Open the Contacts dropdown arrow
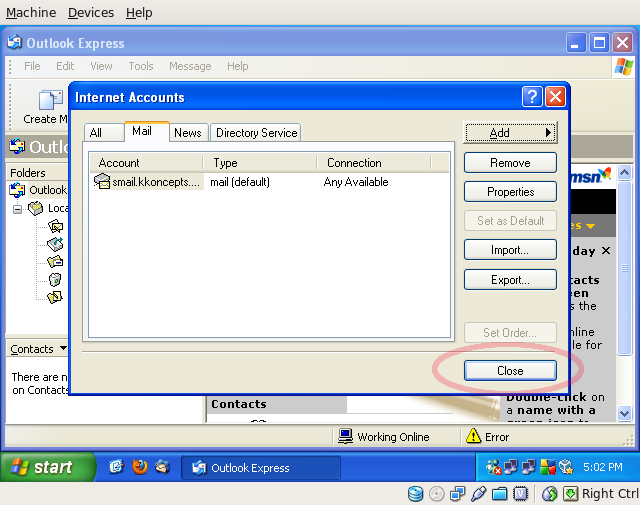The width and height of the screenshot is (640, 505). 63,348
